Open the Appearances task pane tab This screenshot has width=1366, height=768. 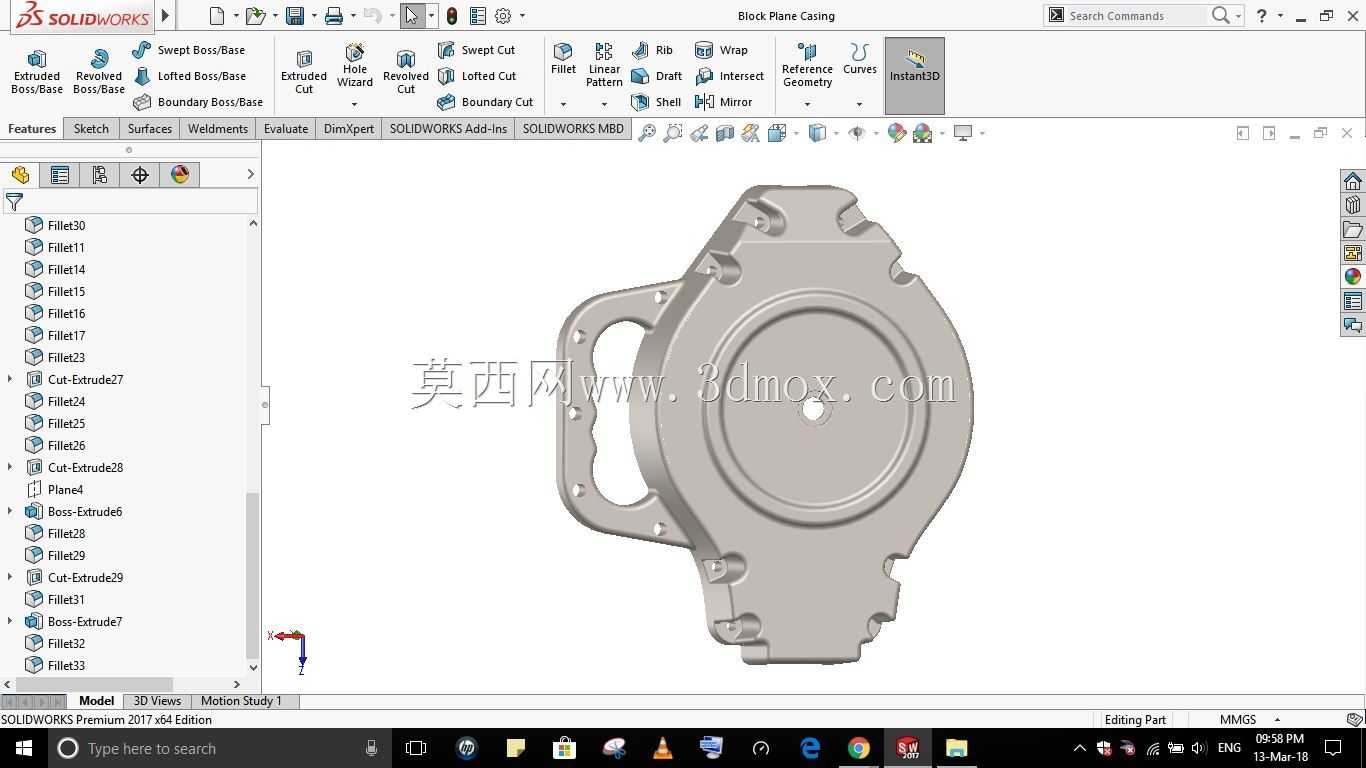tap(1353, 277)
